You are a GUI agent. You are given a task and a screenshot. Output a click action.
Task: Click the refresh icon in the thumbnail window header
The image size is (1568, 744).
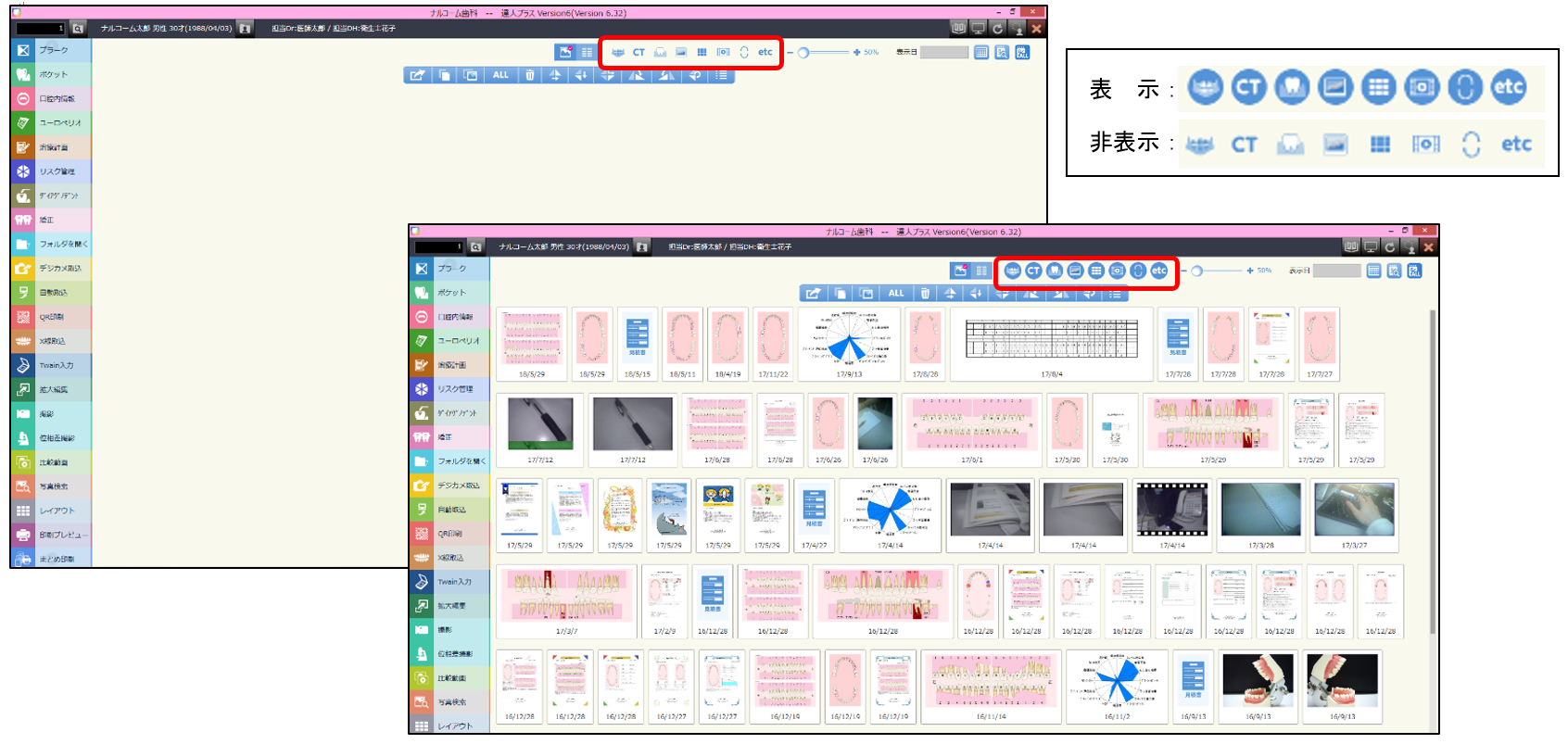click(1390, 246)
